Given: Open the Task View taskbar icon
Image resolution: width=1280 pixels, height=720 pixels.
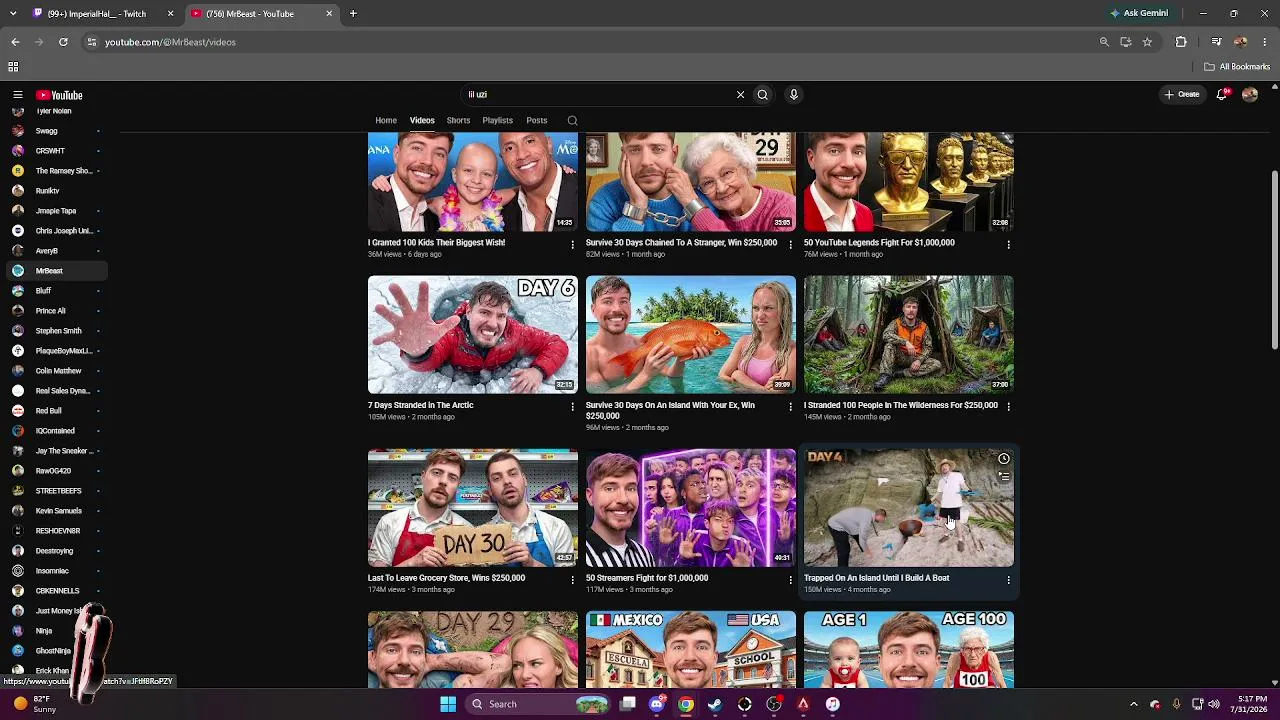Looking at the screenshot, I should [627, 704].
